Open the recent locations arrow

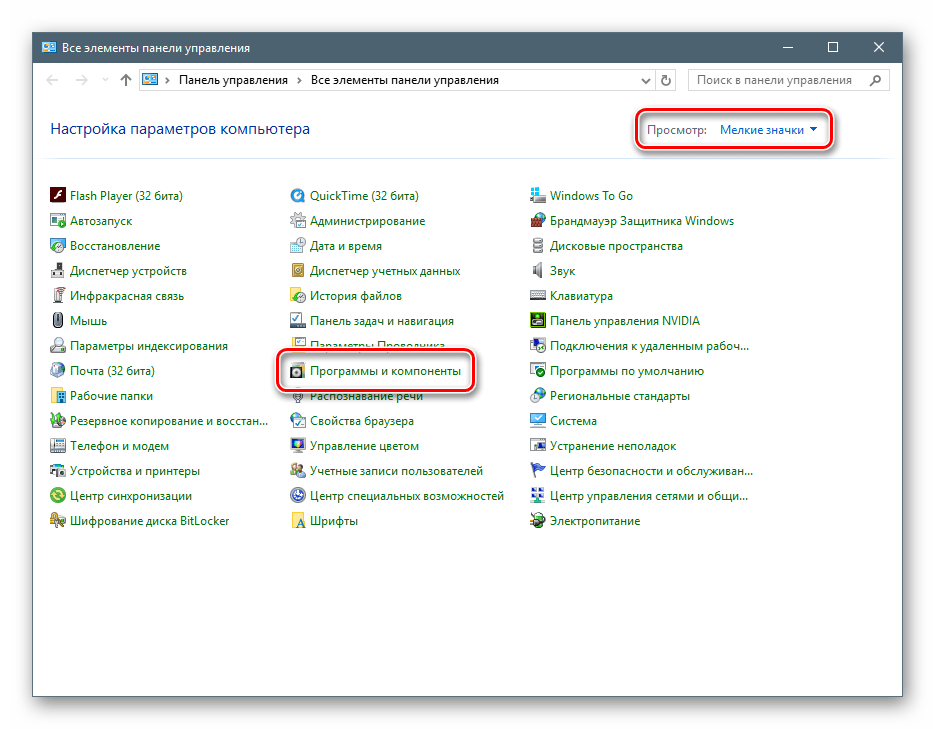(x=105, y=80)
